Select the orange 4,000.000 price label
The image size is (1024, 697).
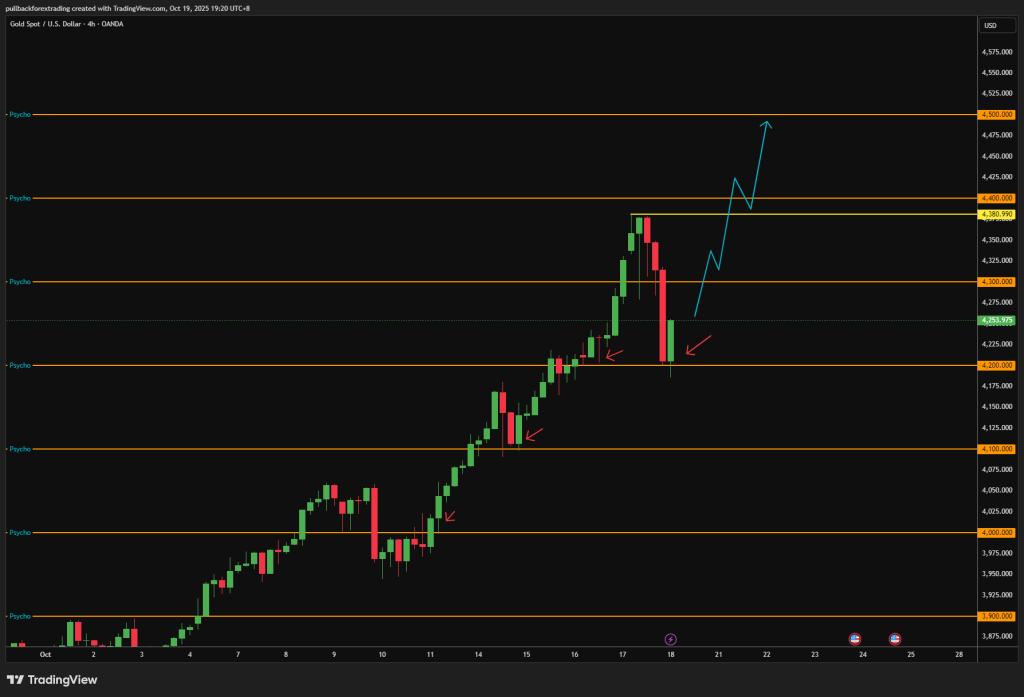(998, 533)
